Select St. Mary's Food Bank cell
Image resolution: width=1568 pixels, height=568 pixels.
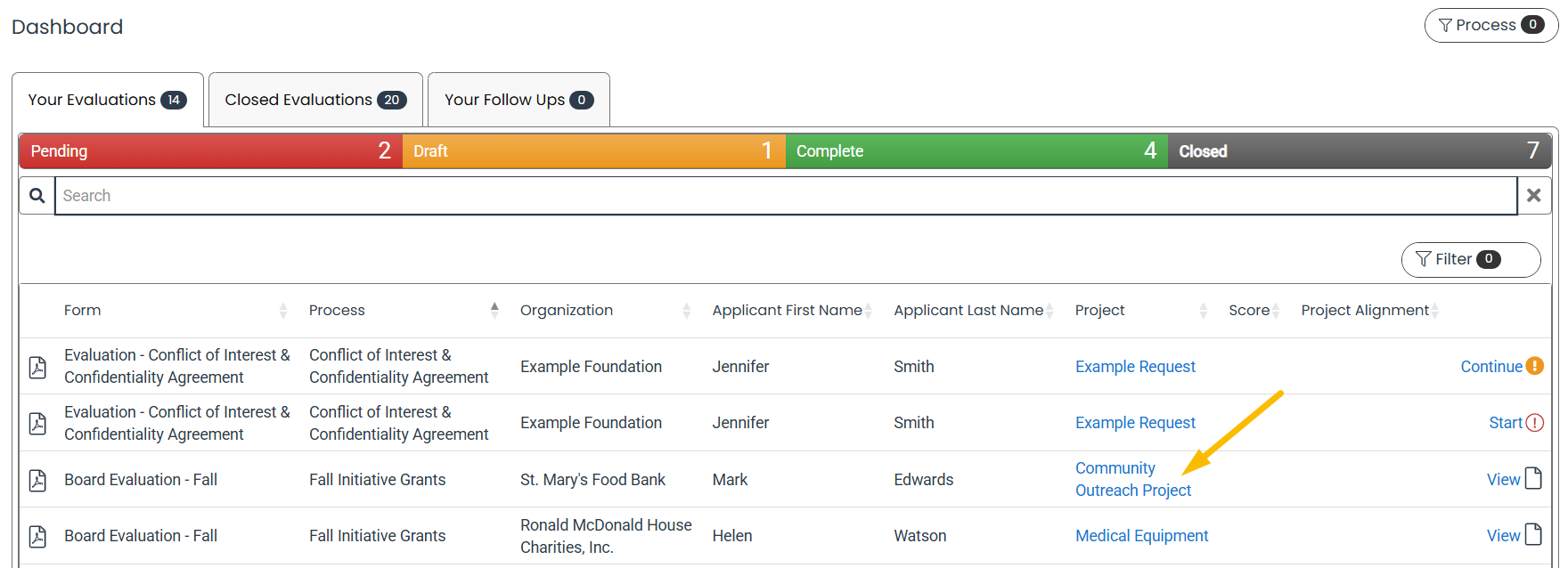[x=592, y=480]
